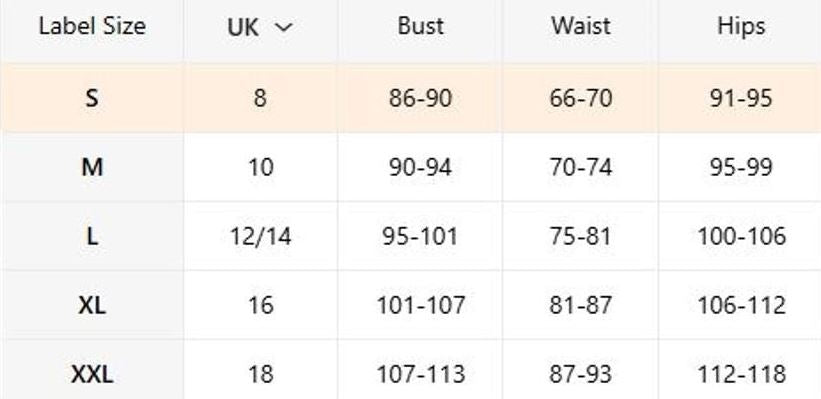Click the Hips column header

[x=740, y=26]
